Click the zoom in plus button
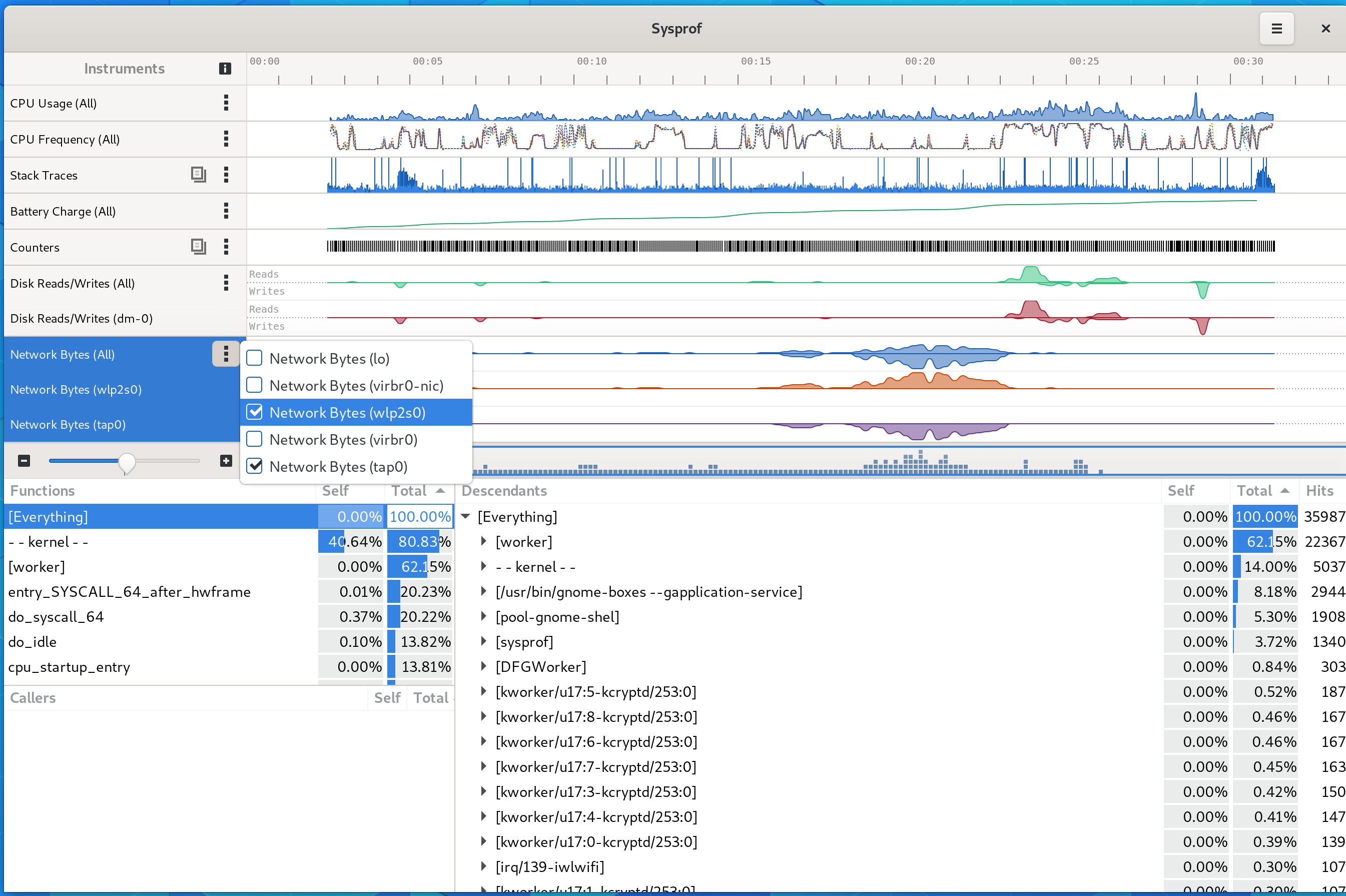This screenshot has width=1346, height=896. point(226,461)
